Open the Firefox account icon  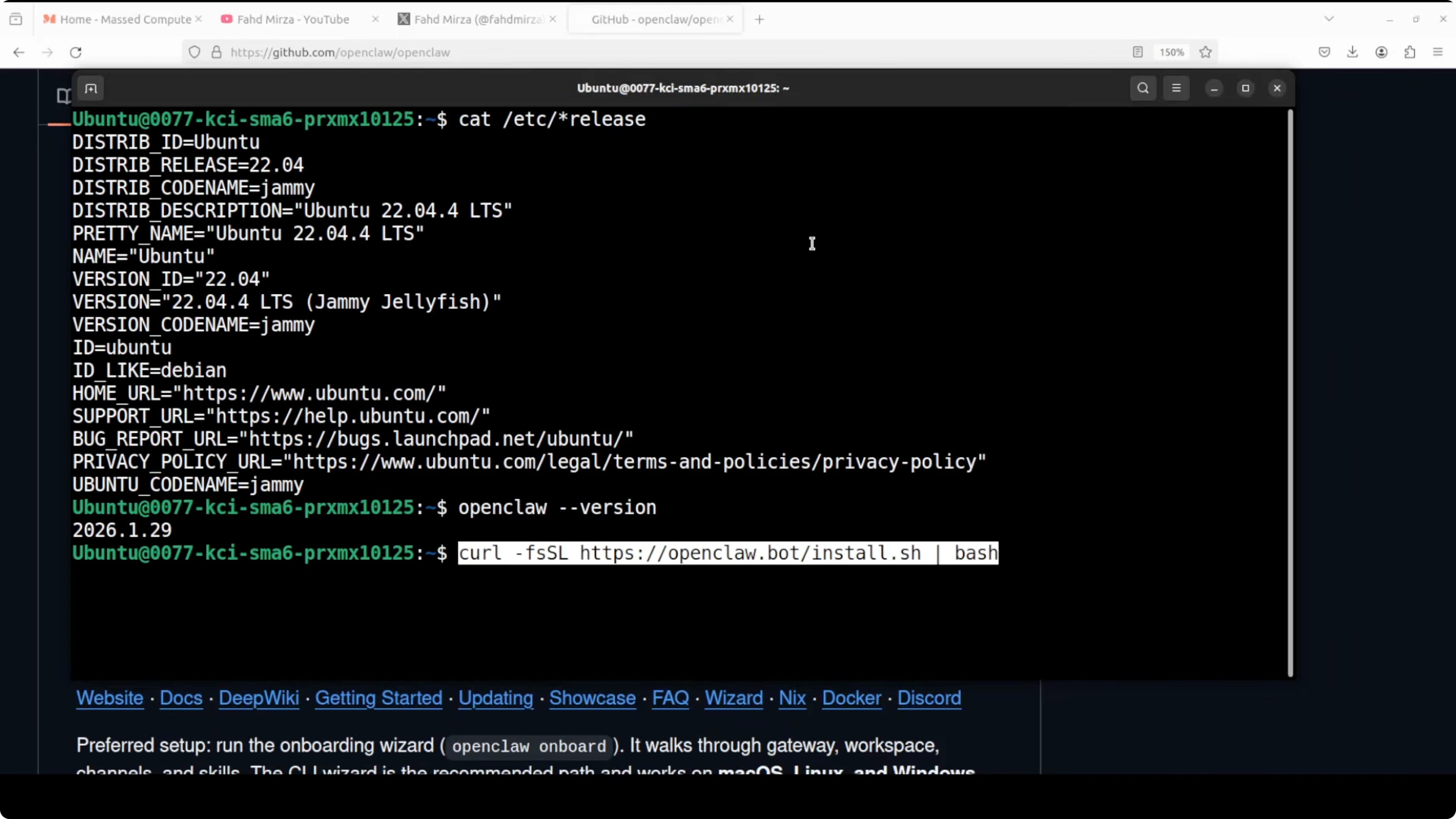point(1382,52)
